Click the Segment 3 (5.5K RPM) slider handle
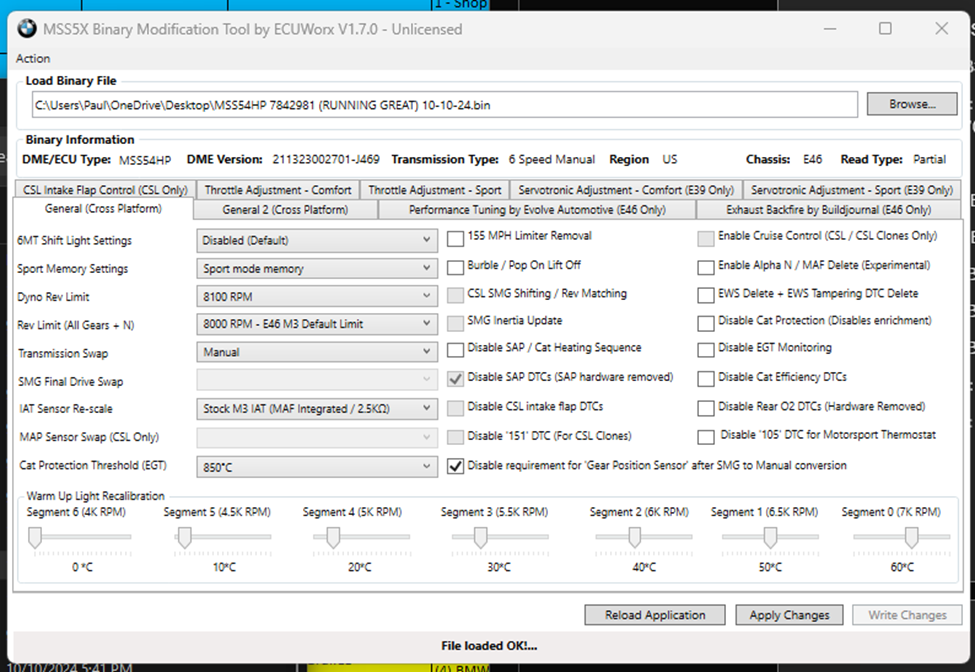The height and width of the screenshot is (672, 975). 481,538
